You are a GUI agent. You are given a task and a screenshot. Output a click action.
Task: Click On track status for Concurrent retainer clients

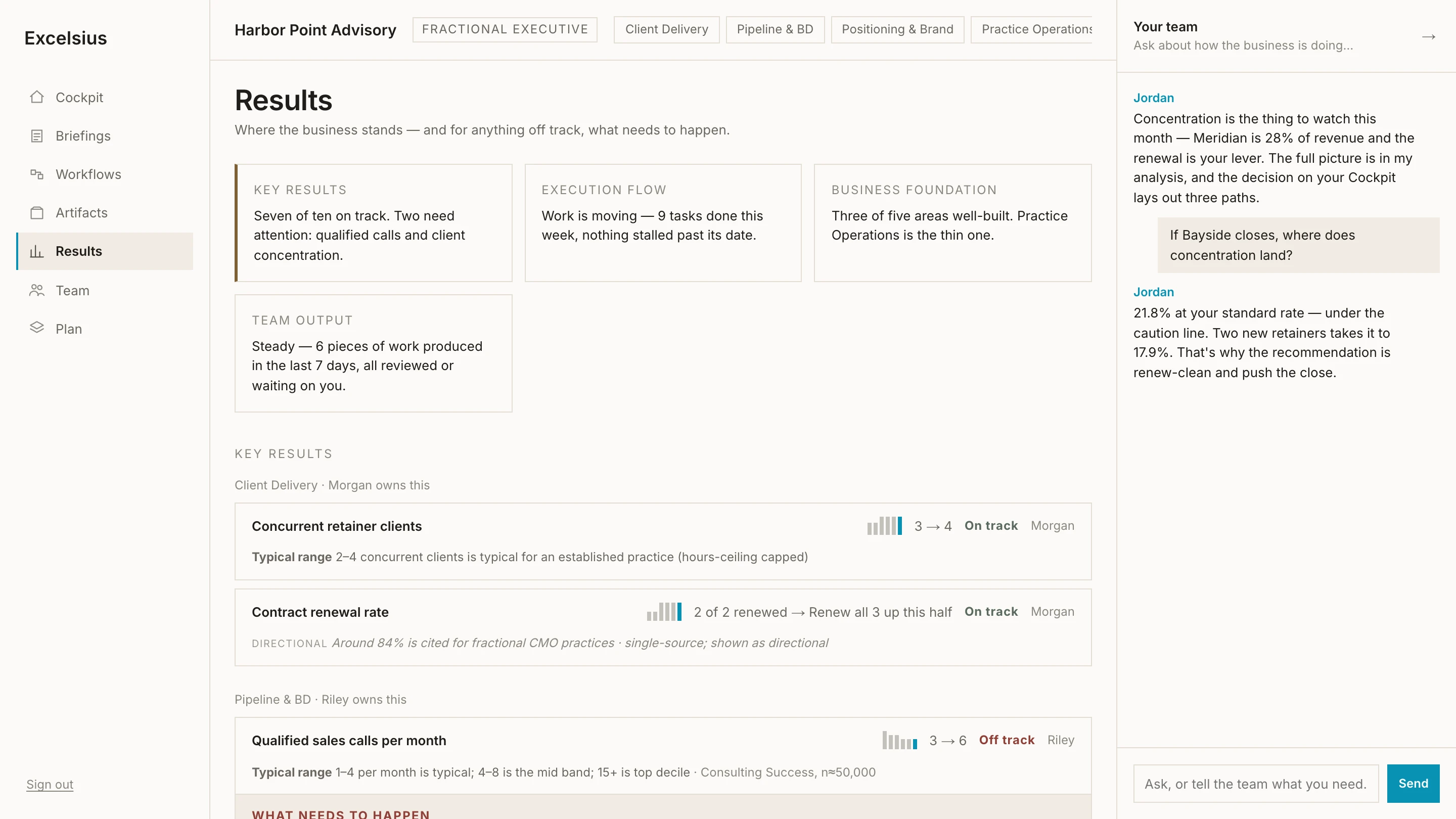tap(991, 526)
